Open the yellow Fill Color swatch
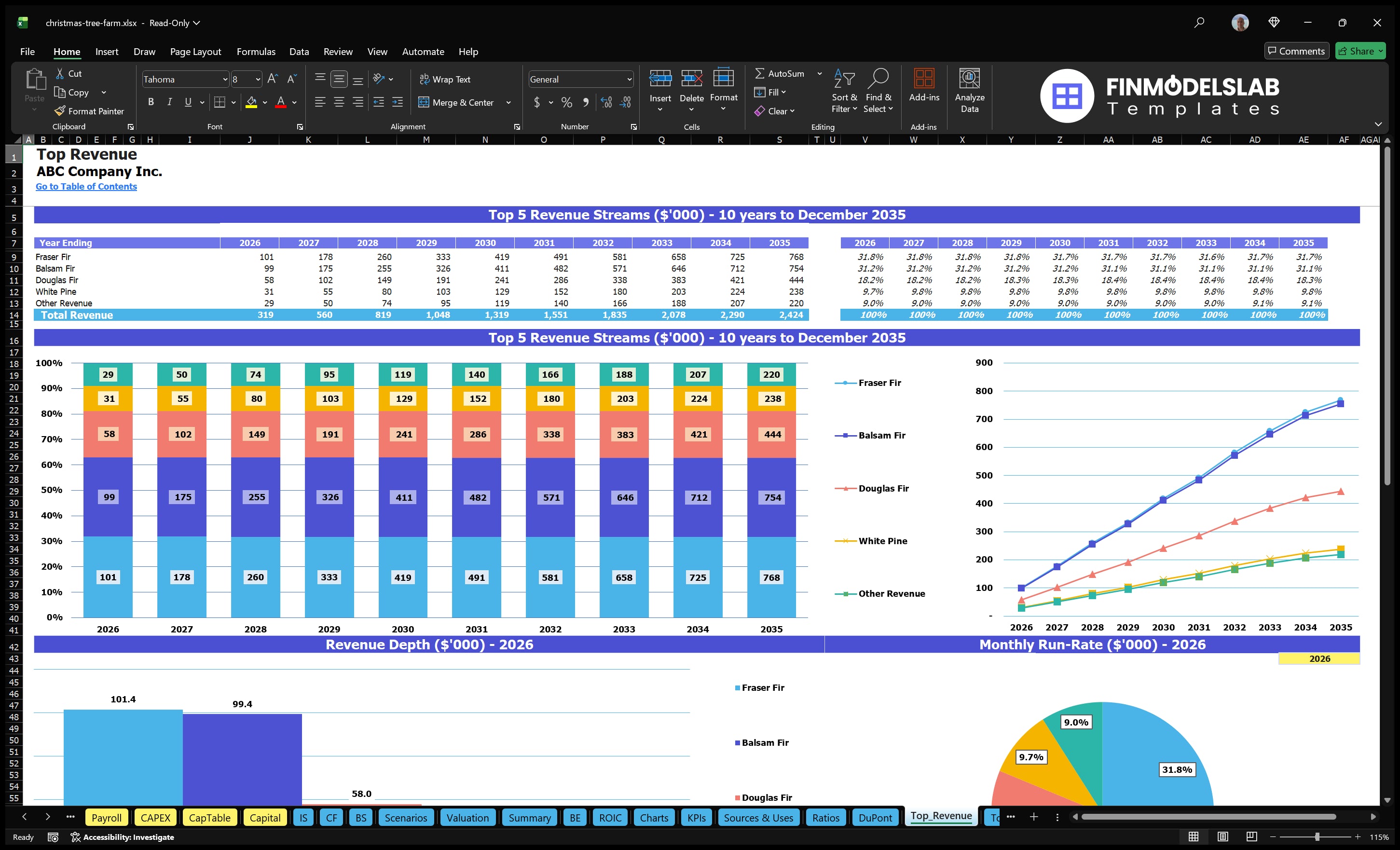Screen dimensions: 1400x850 [x=253, y=102]
